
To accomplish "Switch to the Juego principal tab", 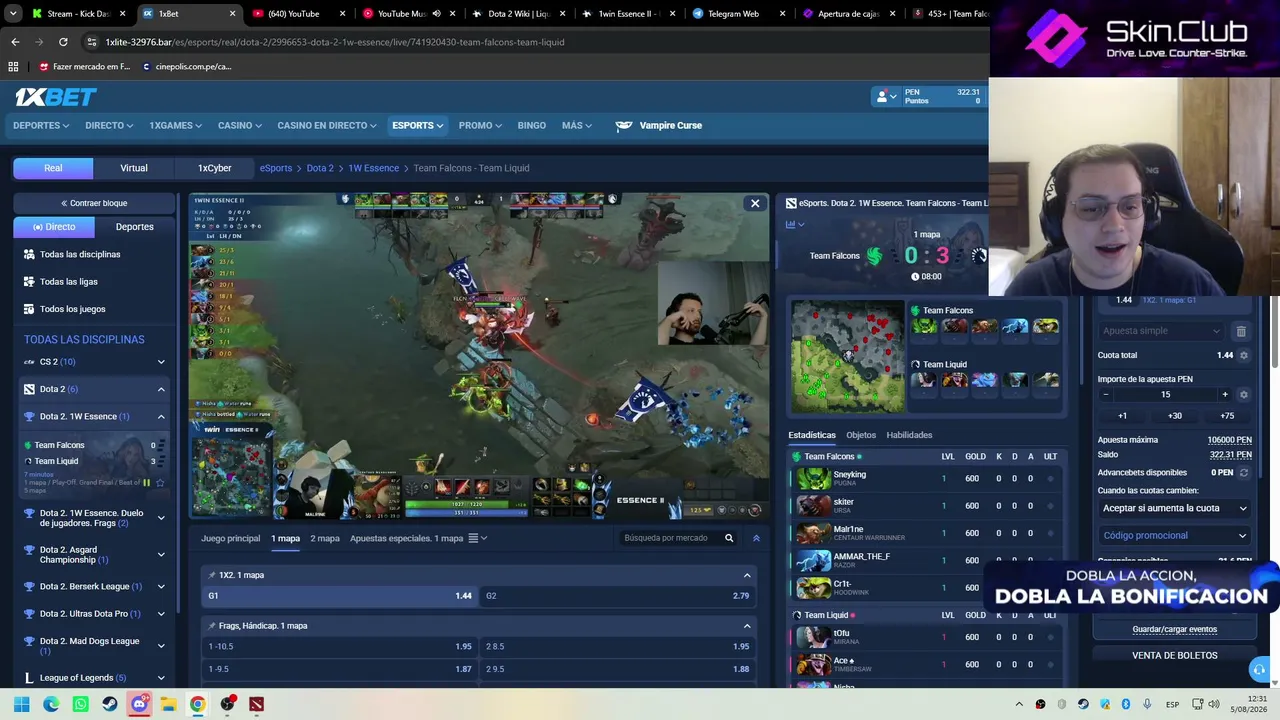I will click(230, 538).
